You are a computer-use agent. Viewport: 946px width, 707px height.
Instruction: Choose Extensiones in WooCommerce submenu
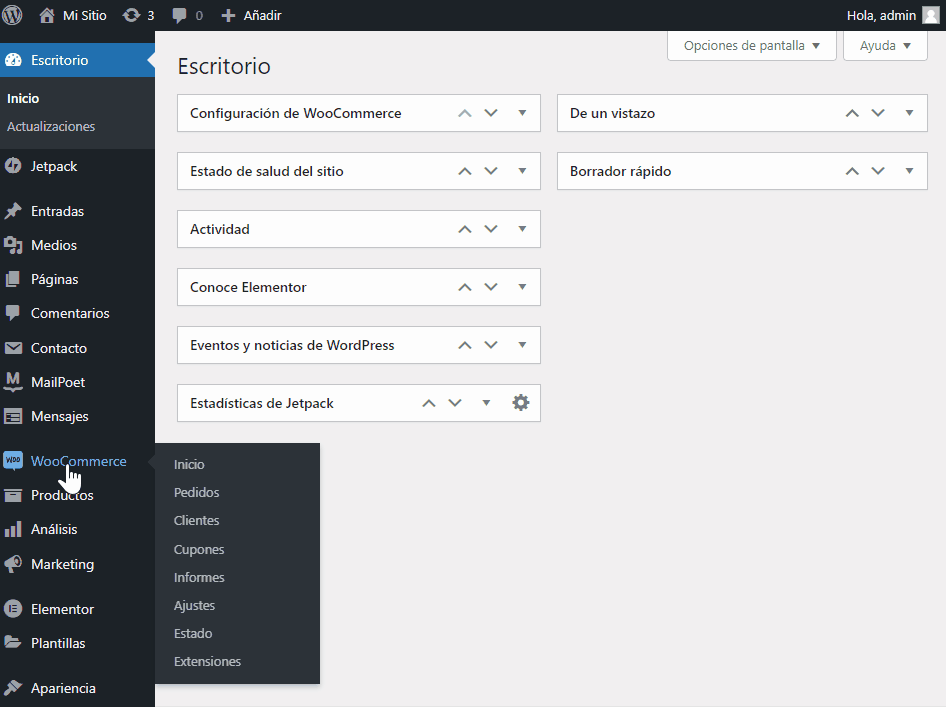pyautogui.click(x=208, y=661)
